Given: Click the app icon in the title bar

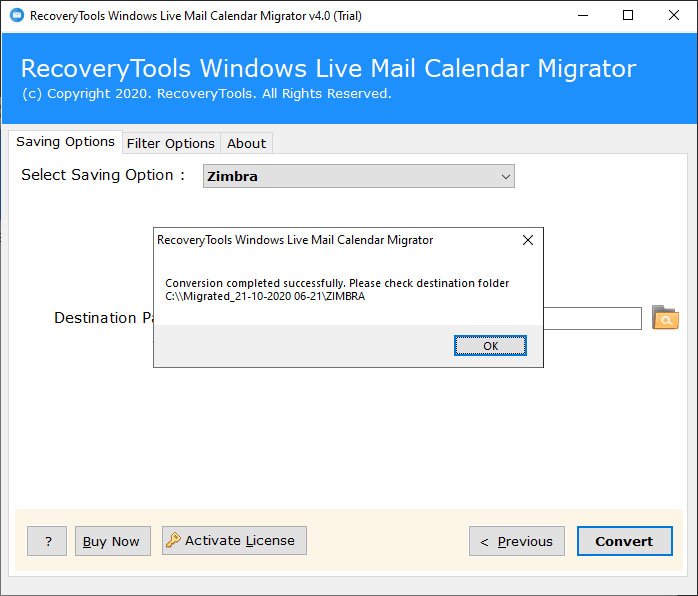Looking at the screenshot, I should pos(17,16).
